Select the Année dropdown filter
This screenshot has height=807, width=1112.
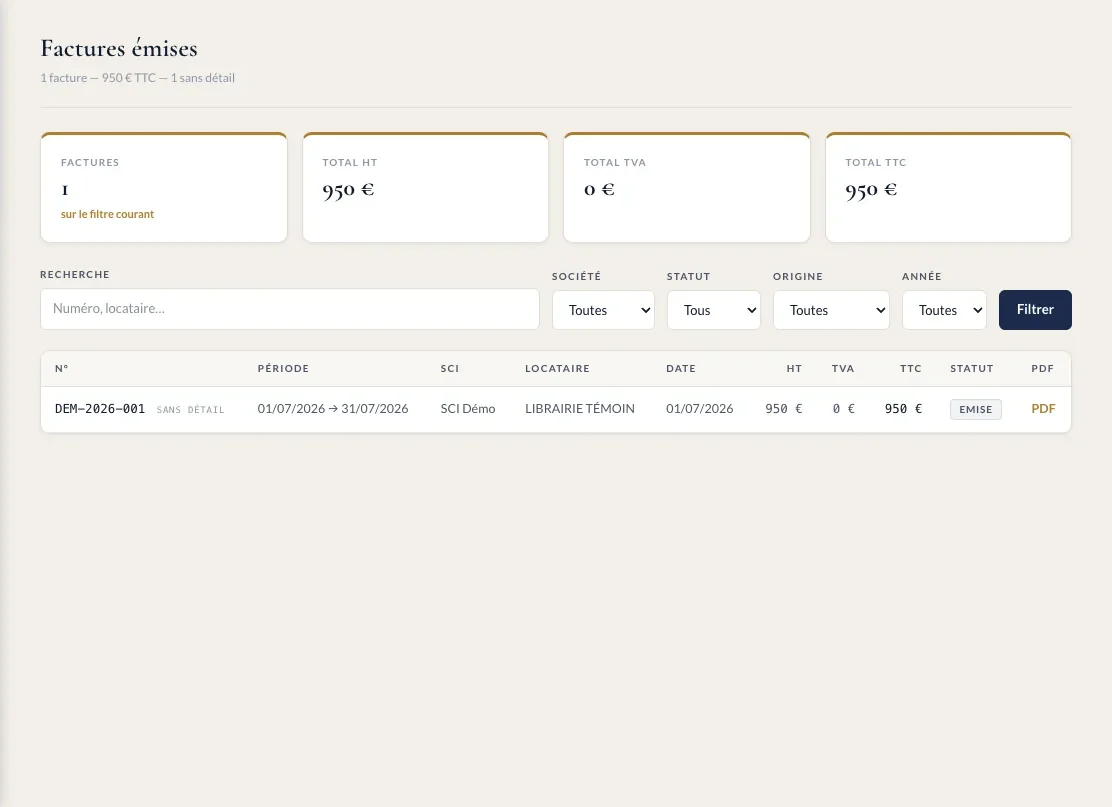944,310
